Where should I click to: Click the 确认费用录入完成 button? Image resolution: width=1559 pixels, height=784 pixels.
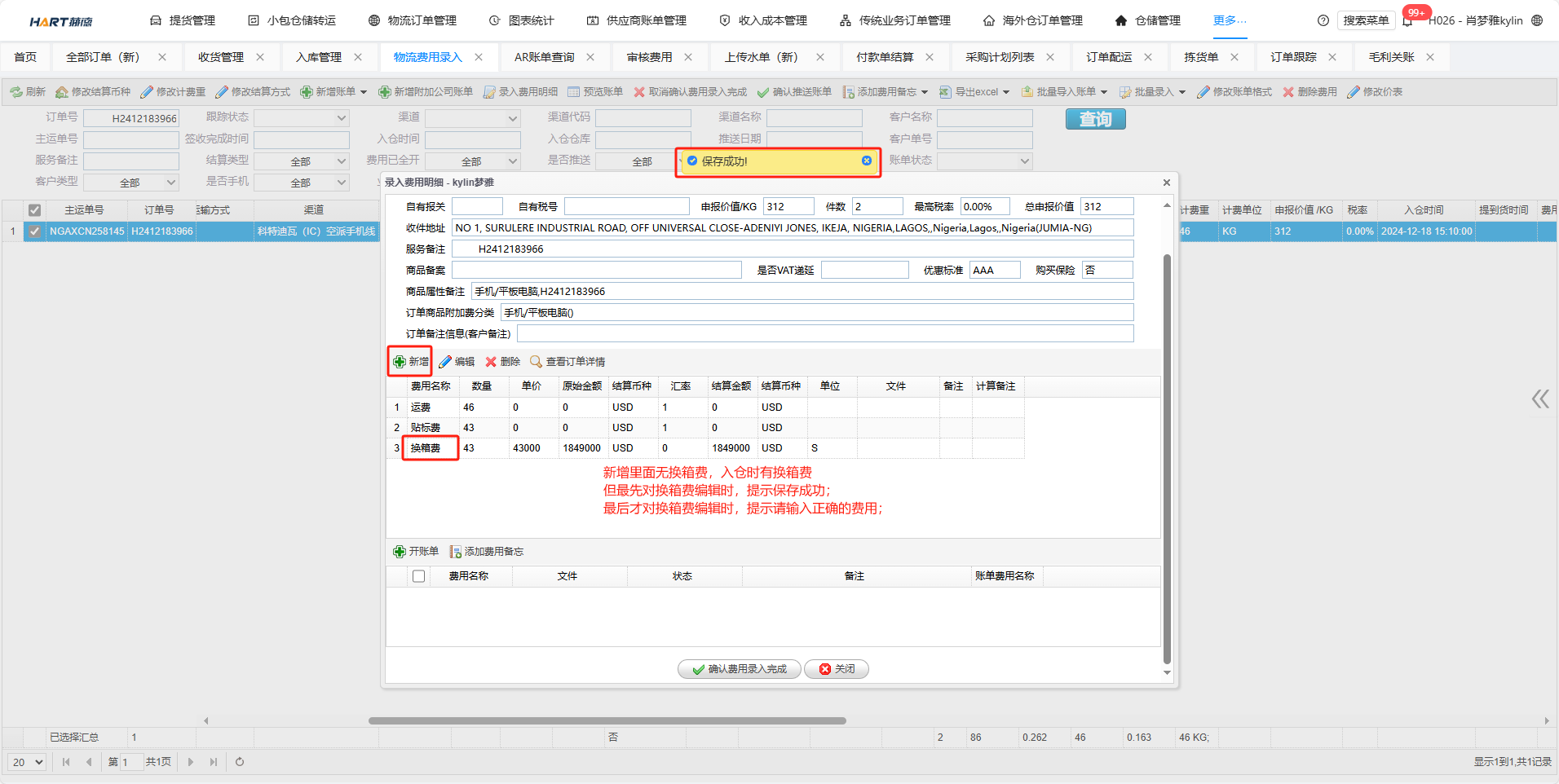(739, 669)
